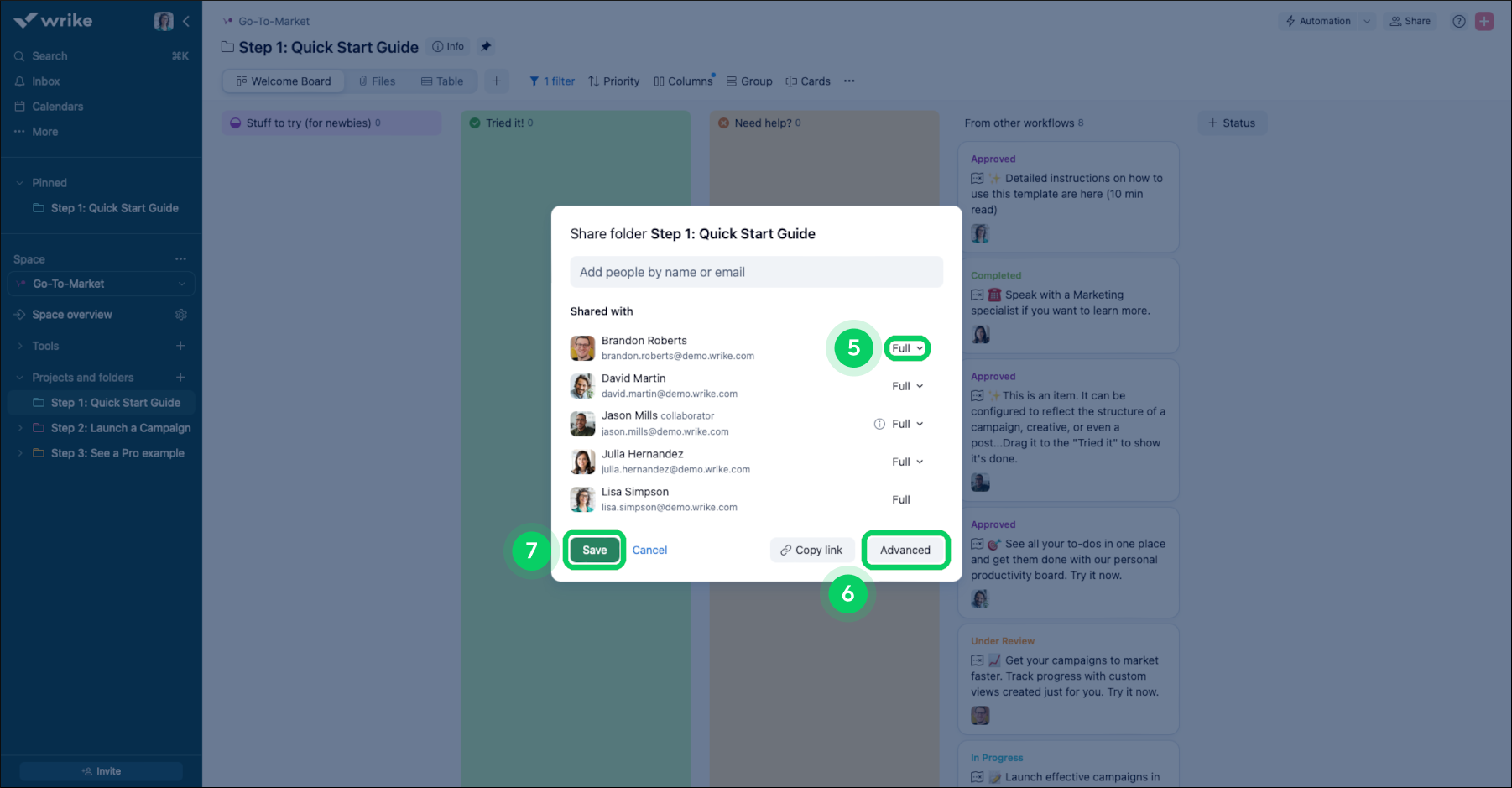Open Search from the sidebar
The height and width of the screenshot is (788, 1512).
(x=50, y=55)
